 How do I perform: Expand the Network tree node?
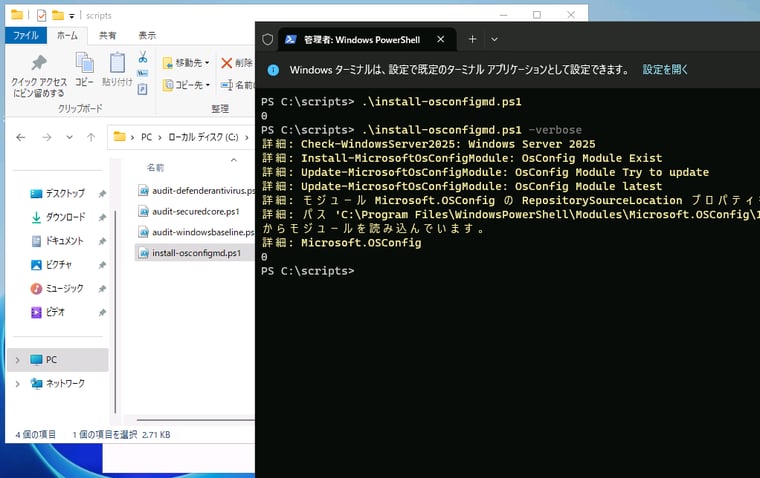pos(17,384)
